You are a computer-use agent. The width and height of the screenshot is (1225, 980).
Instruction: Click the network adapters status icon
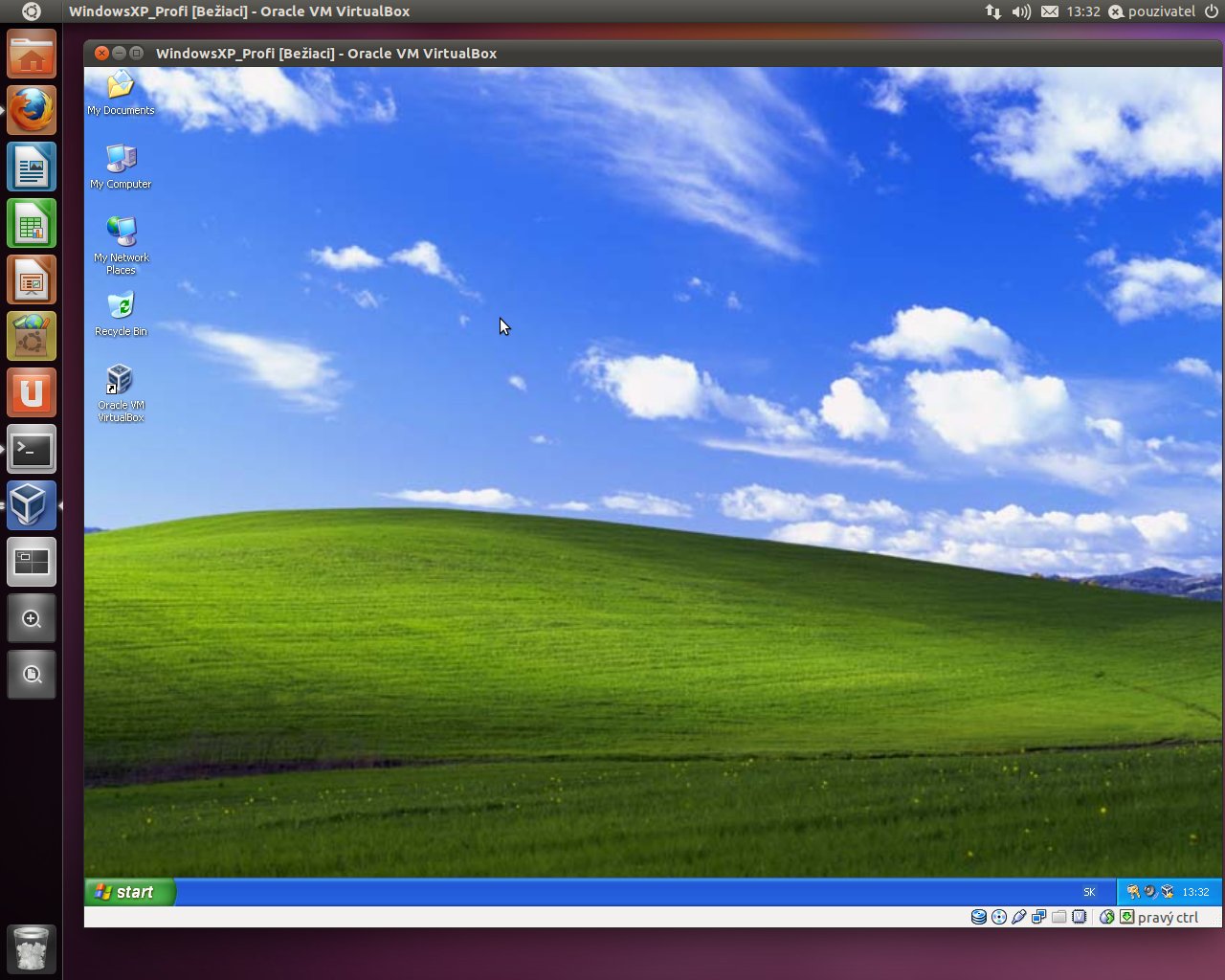tap(1039, 917)
